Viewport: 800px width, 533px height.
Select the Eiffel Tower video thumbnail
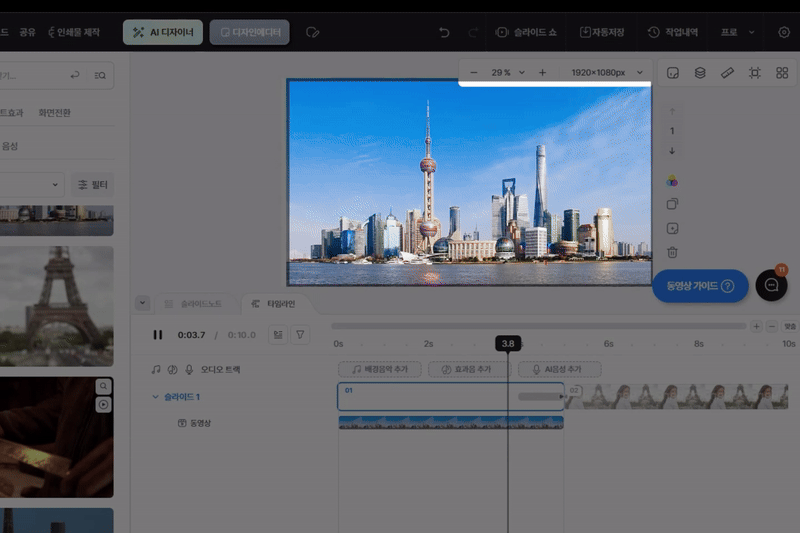(x=56, y=298)
